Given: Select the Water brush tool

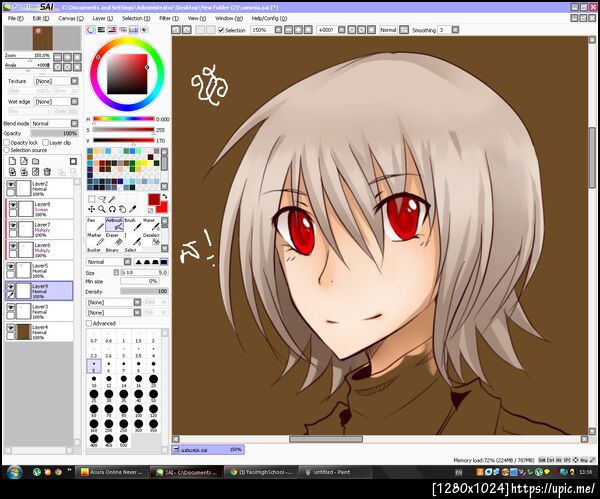Looking at the screenshot, I should [x=151, y=225].
